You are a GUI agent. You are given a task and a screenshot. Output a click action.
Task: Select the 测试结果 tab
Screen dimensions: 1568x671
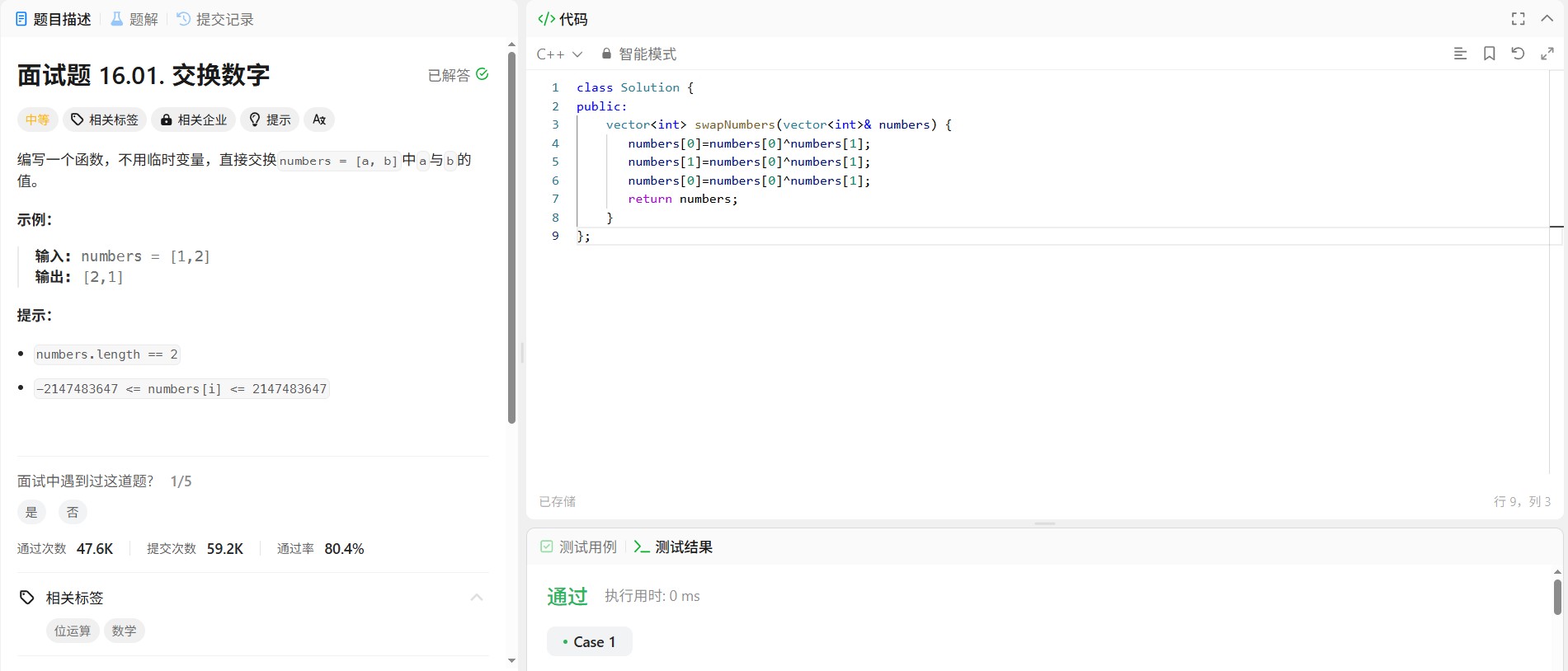[673, 547]
